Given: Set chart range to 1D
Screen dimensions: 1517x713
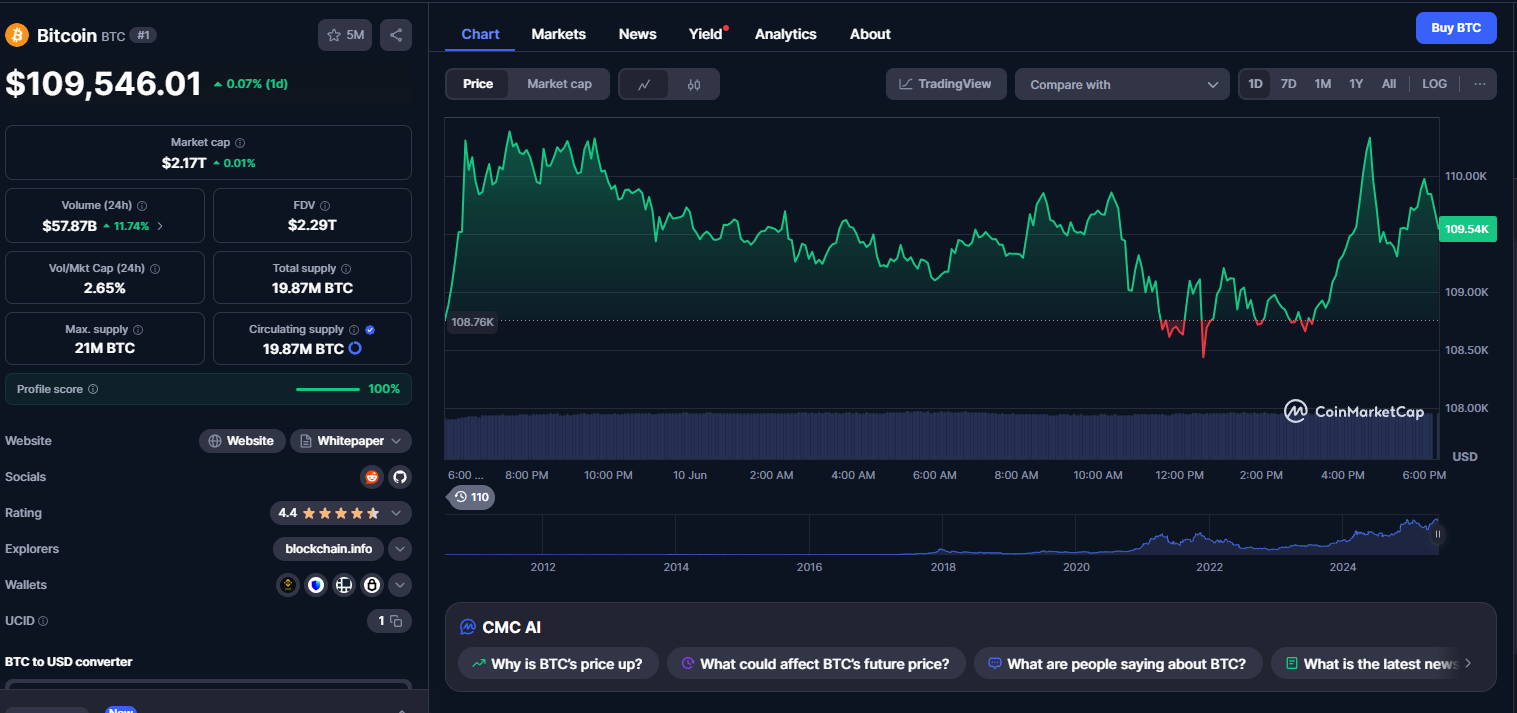Looking at the screenshot, I should click(x=1255, y=84).
